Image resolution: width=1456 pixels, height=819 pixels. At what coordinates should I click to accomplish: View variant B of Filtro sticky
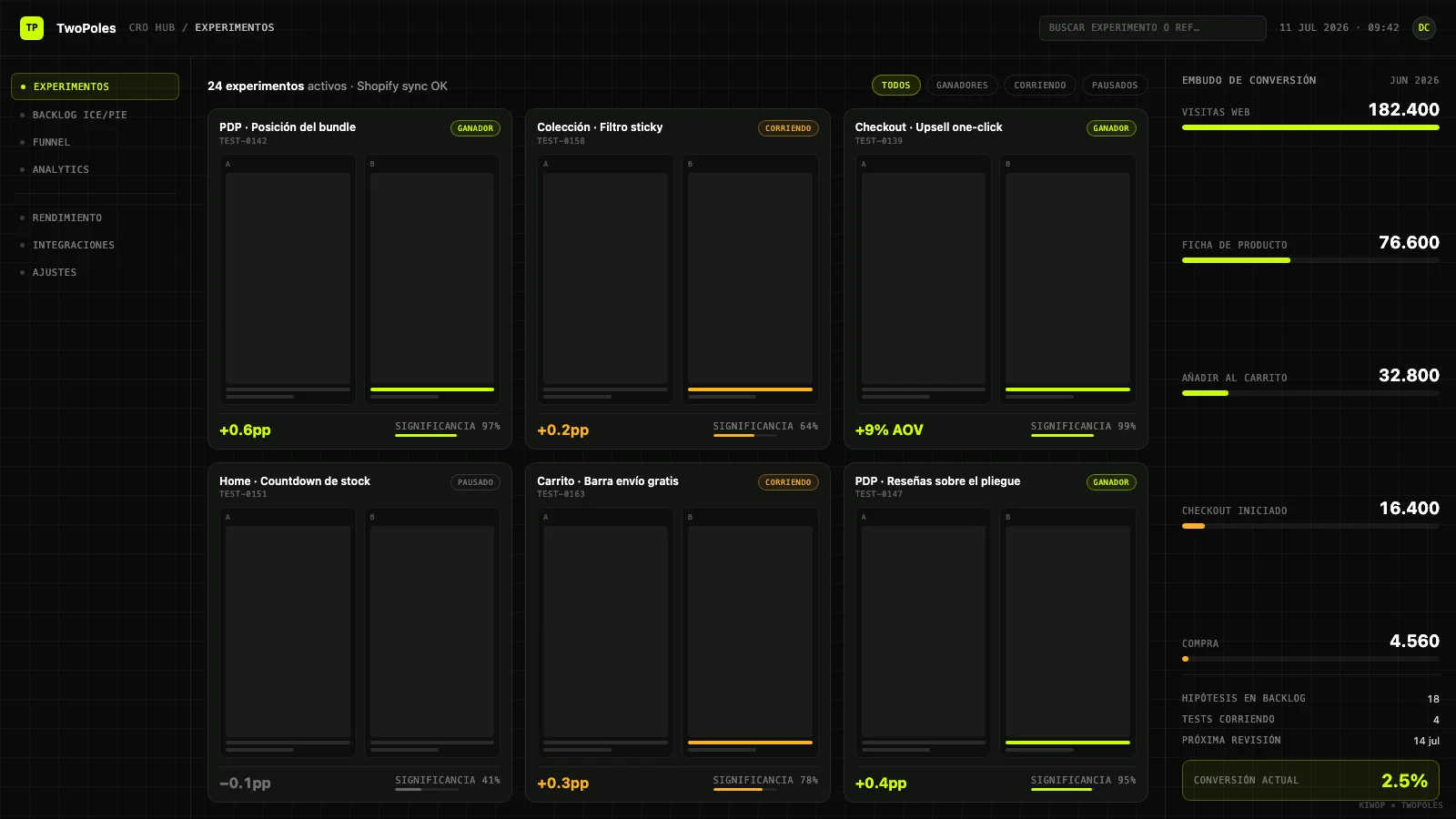click(x=750, y=279)
